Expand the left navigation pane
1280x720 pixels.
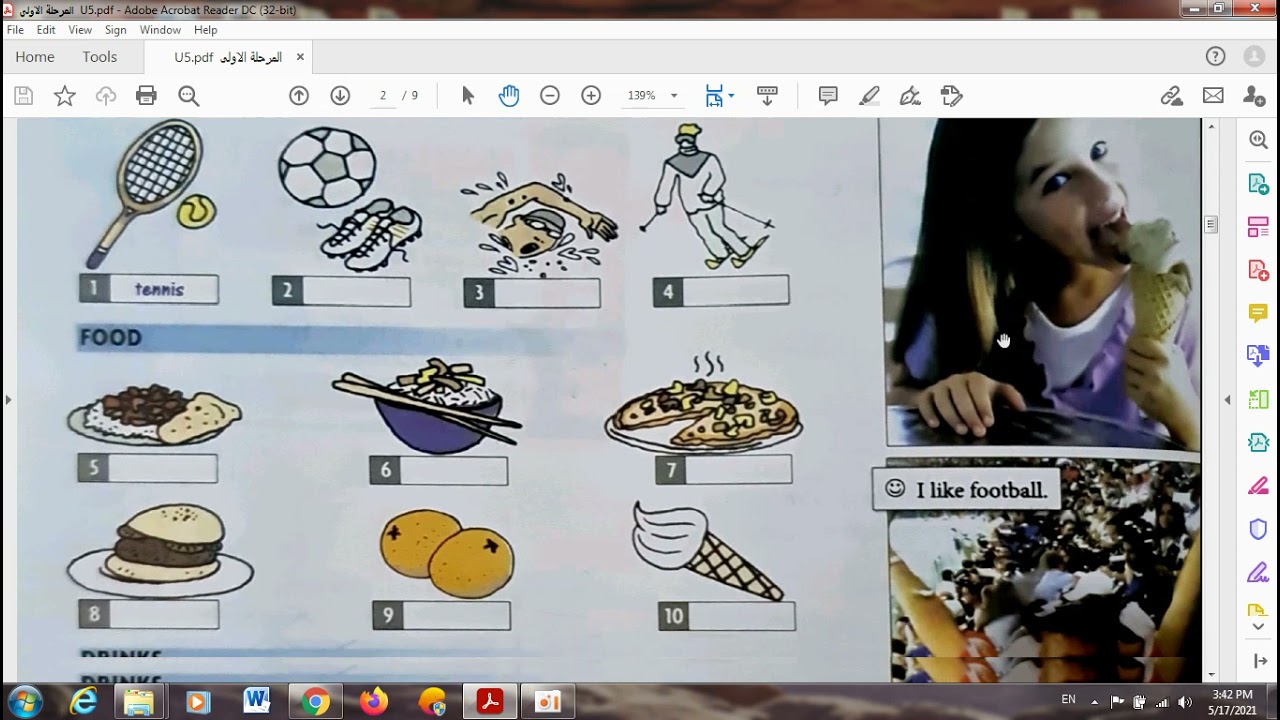(8, 400)
